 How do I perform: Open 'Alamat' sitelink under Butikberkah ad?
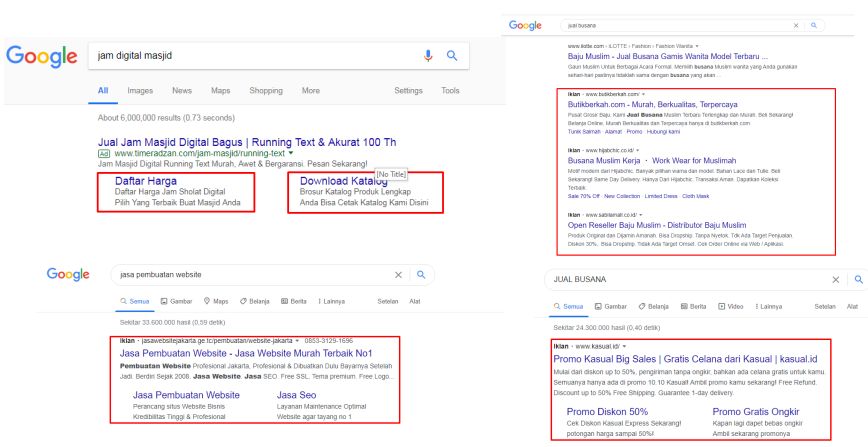[x=613, y=132]
